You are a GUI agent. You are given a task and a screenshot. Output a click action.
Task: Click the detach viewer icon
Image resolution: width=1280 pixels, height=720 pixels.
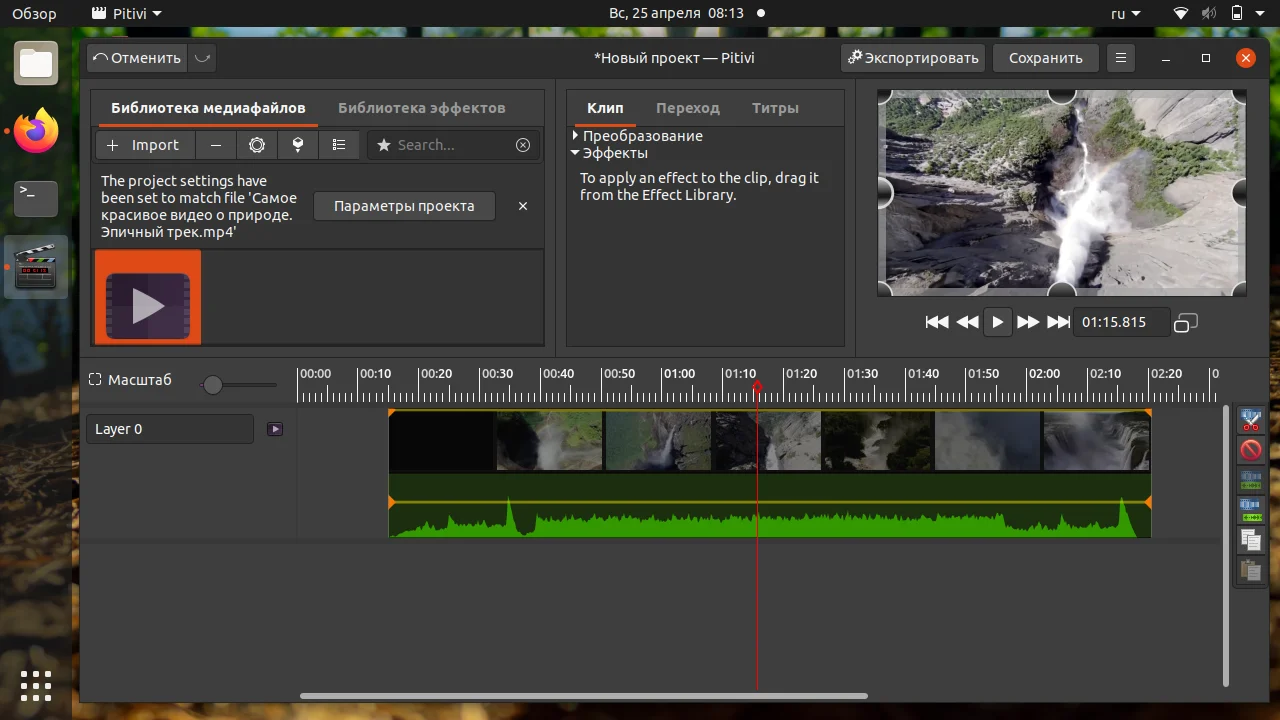[x=1186, y=322]
